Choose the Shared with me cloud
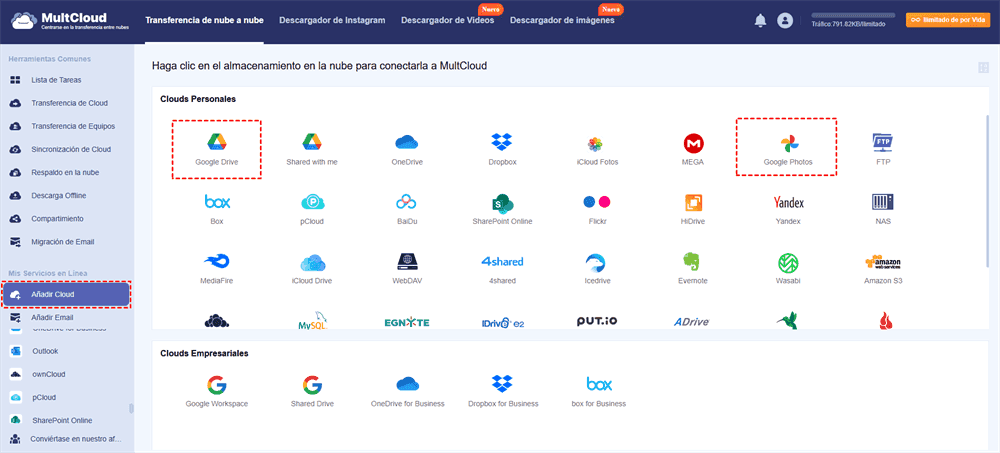Viewport: 1000px width, 453px height. (312, 141)
